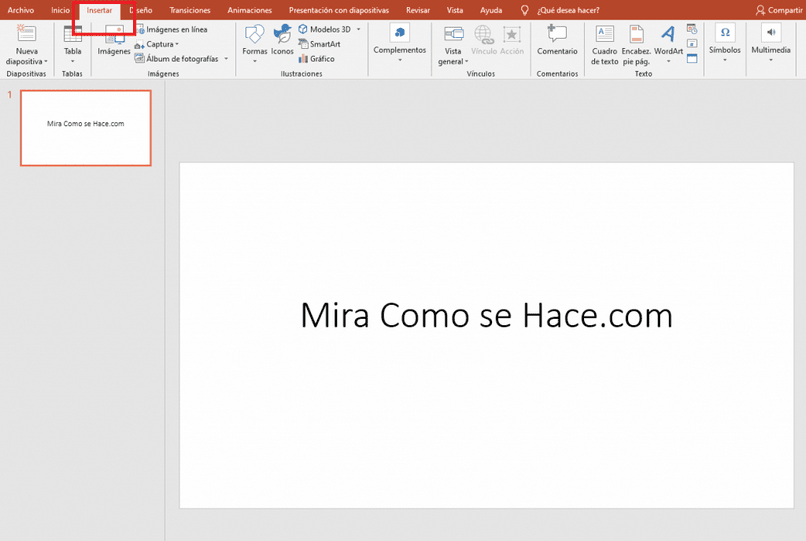This screenshot has height=541, width=806.
Task: Open the Multimedia dropdown
Action: (x=771, y=43)
